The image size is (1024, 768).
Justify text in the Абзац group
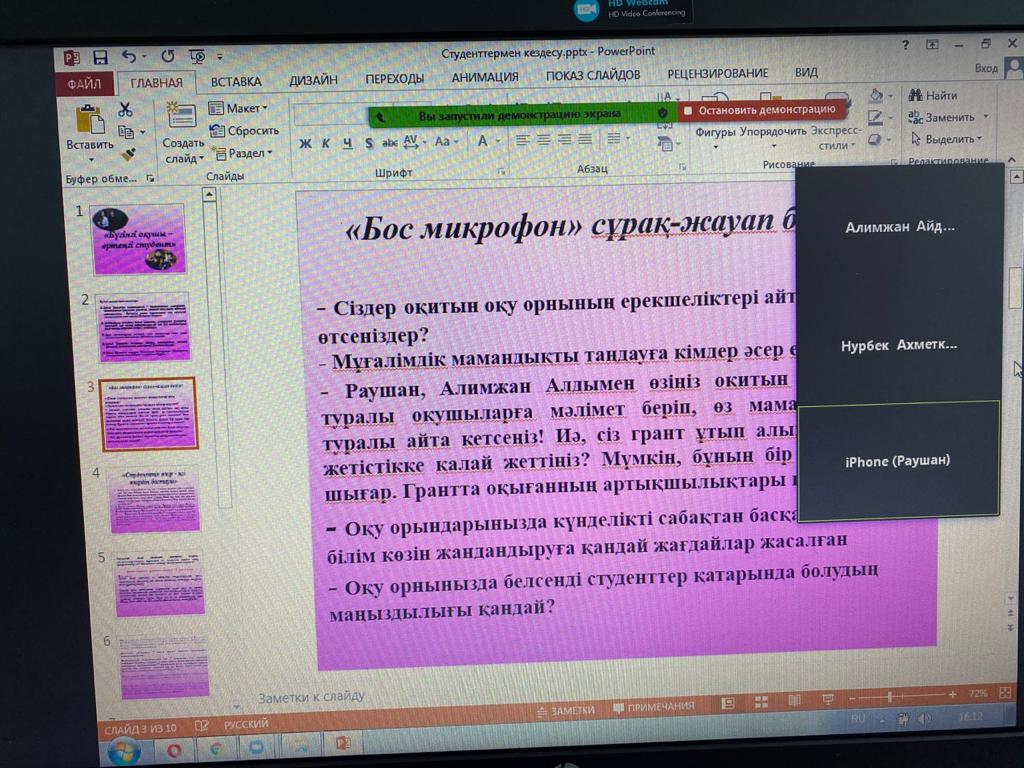585,139
